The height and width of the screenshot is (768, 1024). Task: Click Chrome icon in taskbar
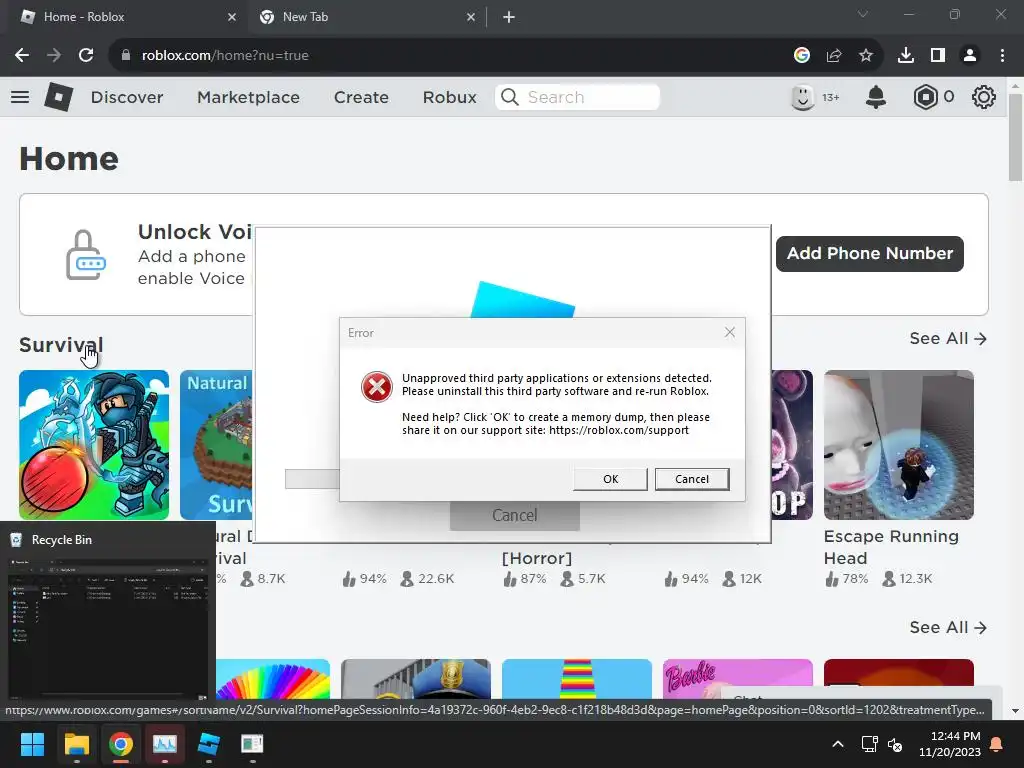point(121,744)
